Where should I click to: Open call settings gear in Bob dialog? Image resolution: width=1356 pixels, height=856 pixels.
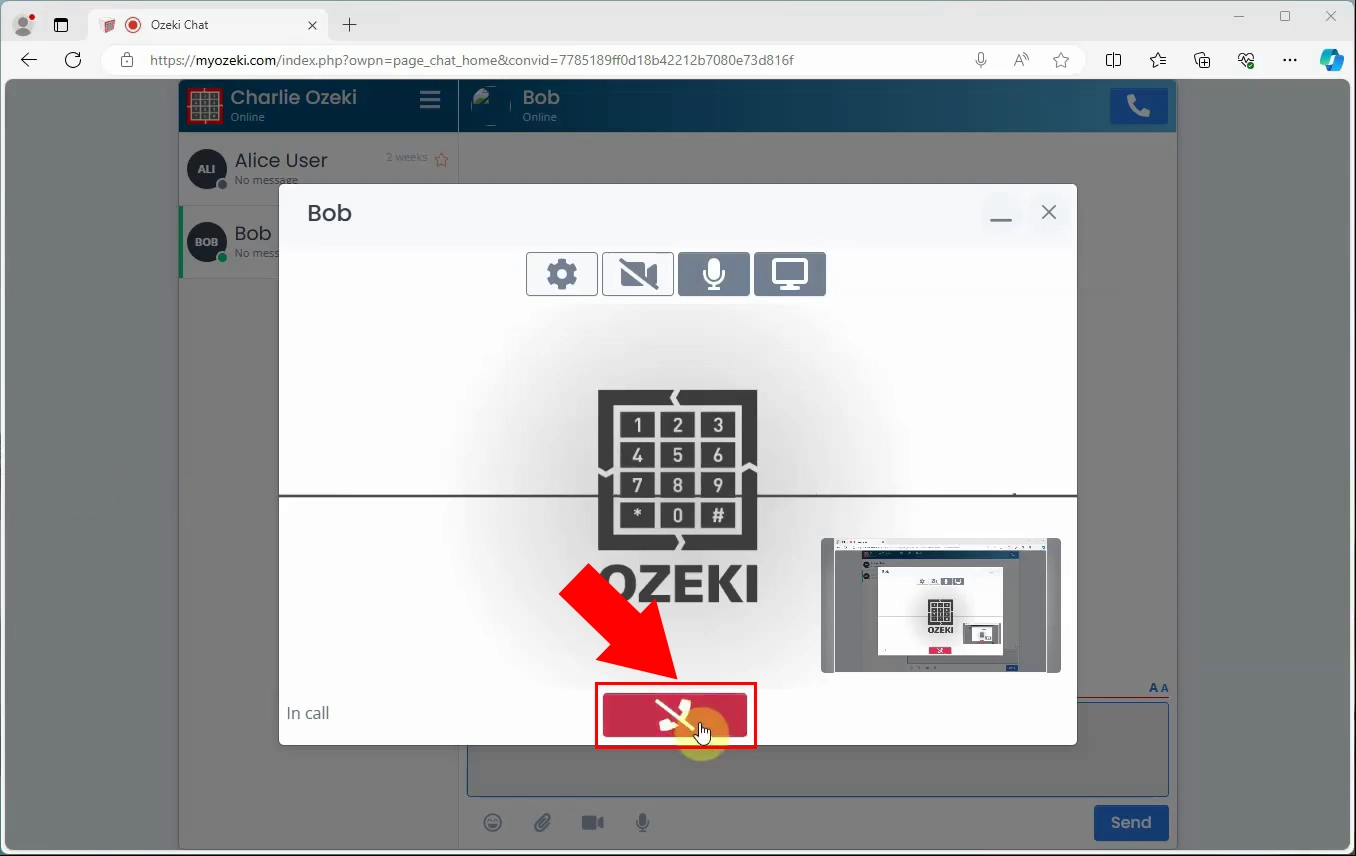tap(562, 274)
